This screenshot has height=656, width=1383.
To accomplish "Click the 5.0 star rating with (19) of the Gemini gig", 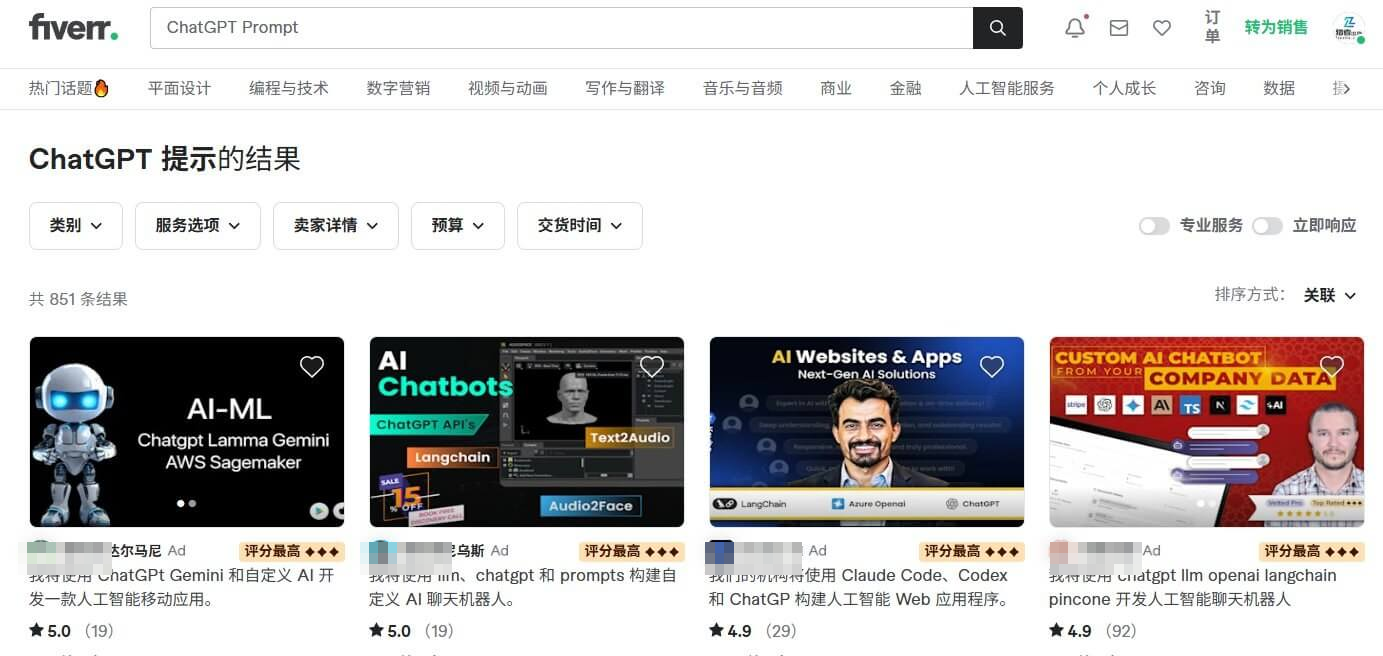I will (71, 631).
